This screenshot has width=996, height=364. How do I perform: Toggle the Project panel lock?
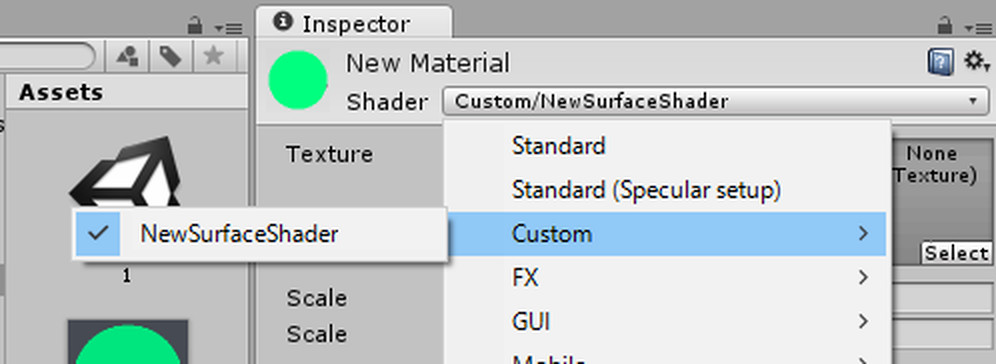click(196, 25)
